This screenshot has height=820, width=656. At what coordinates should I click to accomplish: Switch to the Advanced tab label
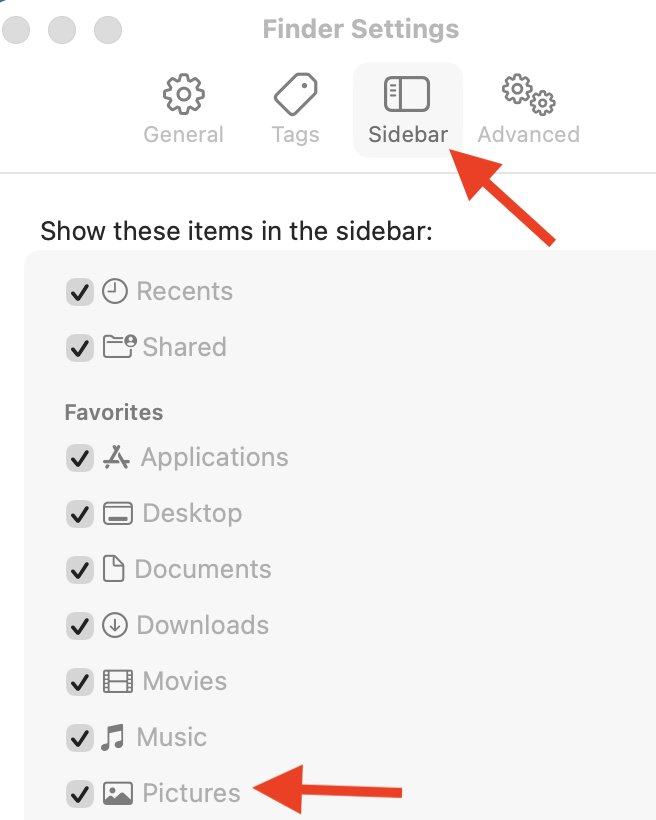[x=528, y=134]
